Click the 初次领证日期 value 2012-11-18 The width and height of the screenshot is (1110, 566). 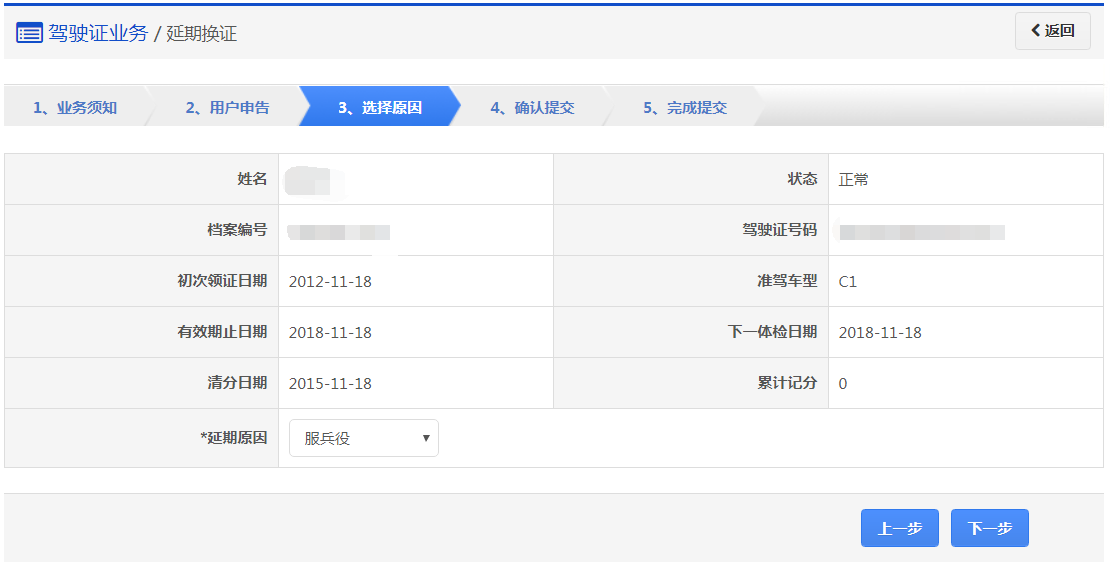330,282
